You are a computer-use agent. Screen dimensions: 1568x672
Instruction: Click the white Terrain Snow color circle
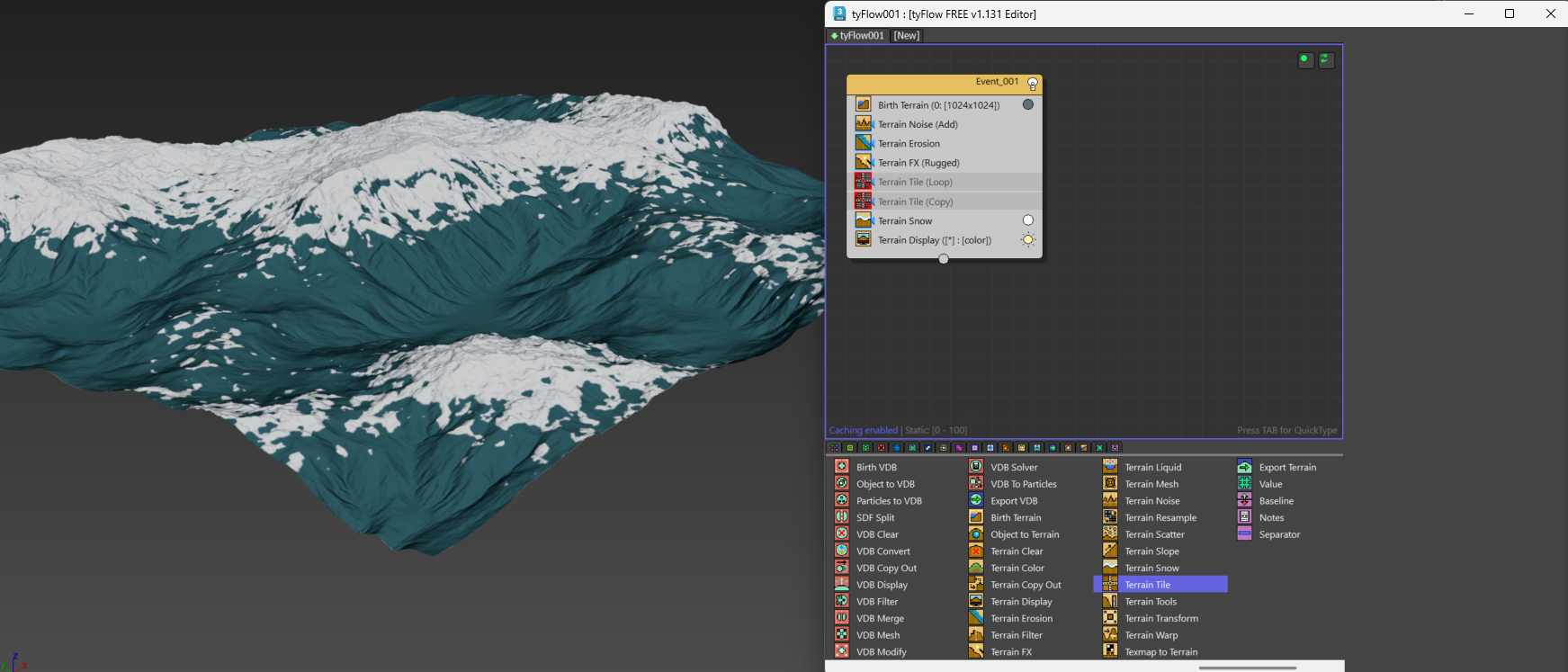(1027, 220)
